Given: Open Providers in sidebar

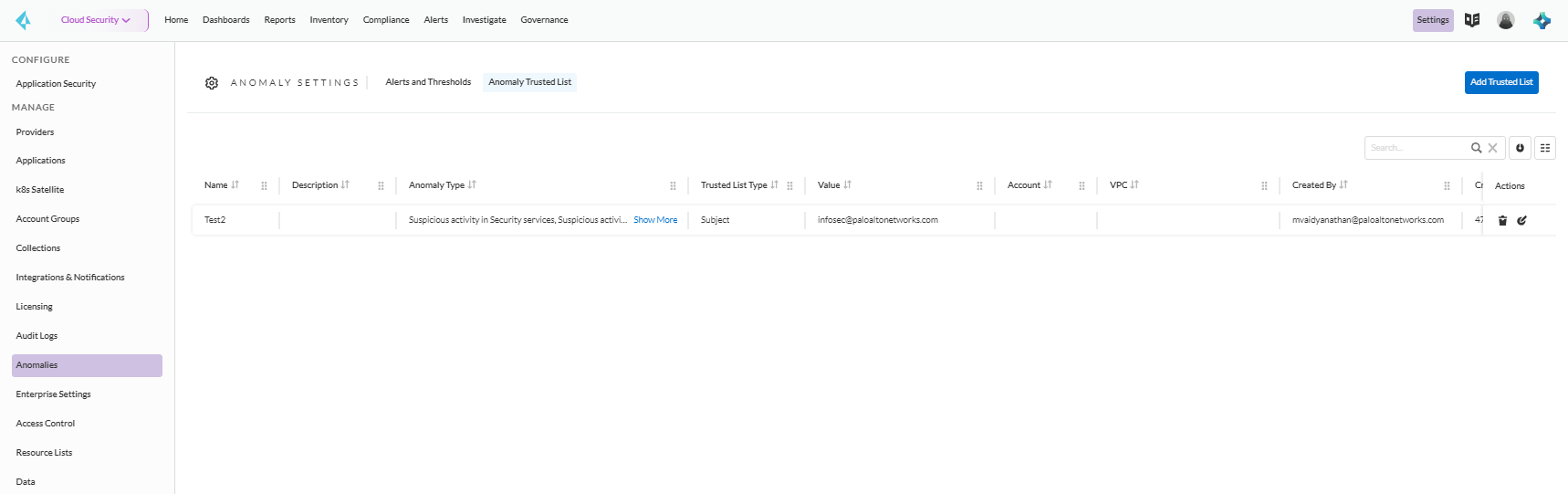Looking at the screenshot, I should (x=35, y=132).
